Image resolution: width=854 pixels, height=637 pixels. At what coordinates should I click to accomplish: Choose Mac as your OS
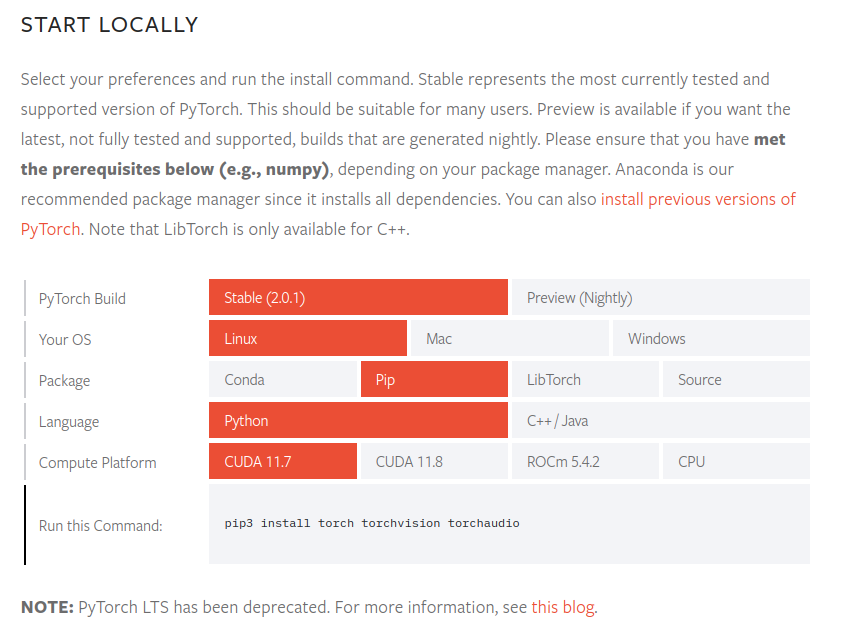(509, 339)
